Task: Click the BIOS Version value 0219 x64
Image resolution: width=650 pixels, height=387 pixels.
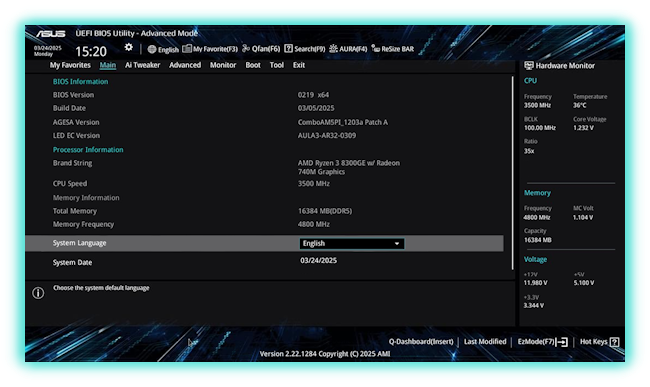Action: (313, 95)
